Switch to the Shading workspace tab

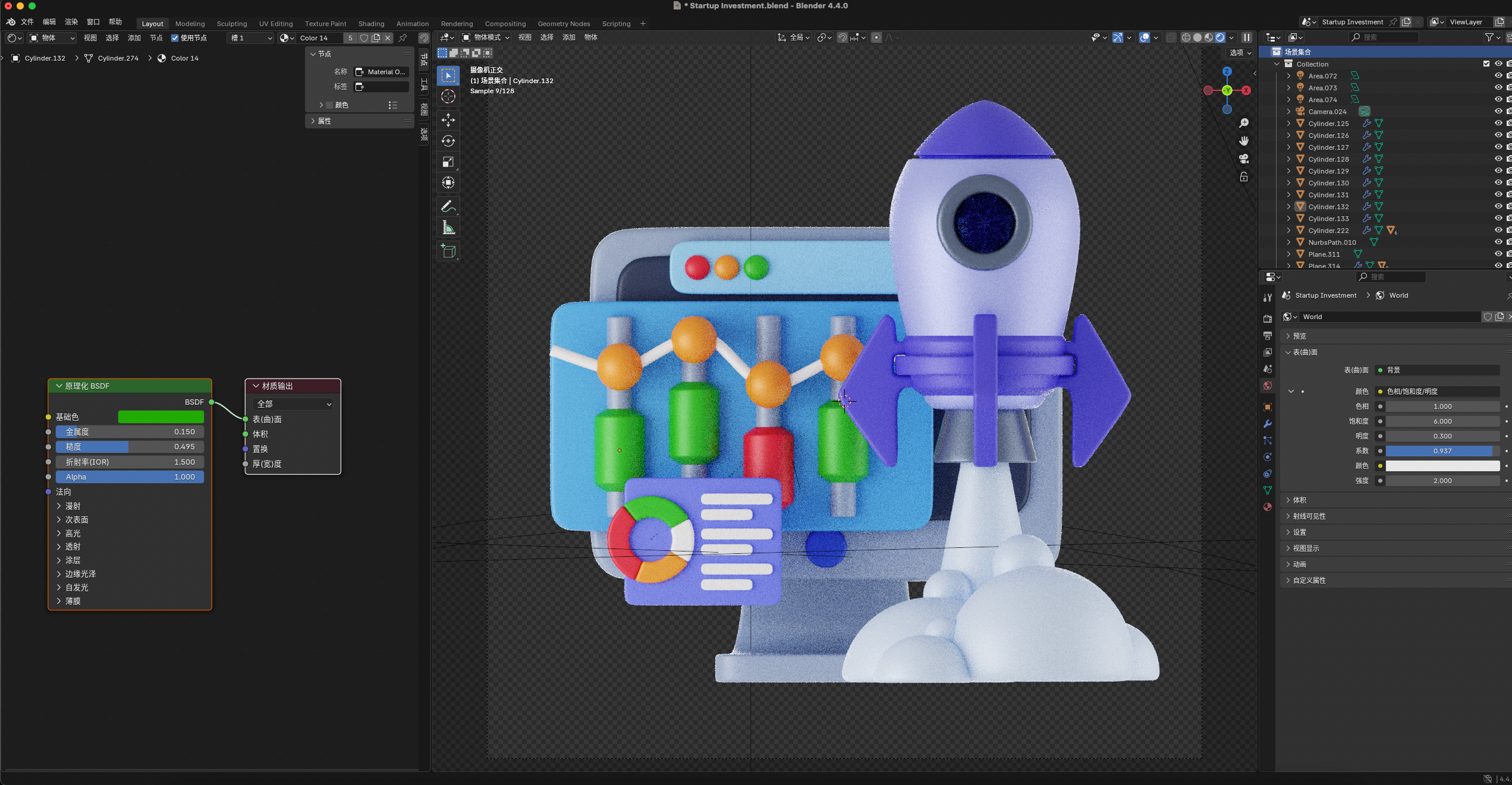(371, 24)
